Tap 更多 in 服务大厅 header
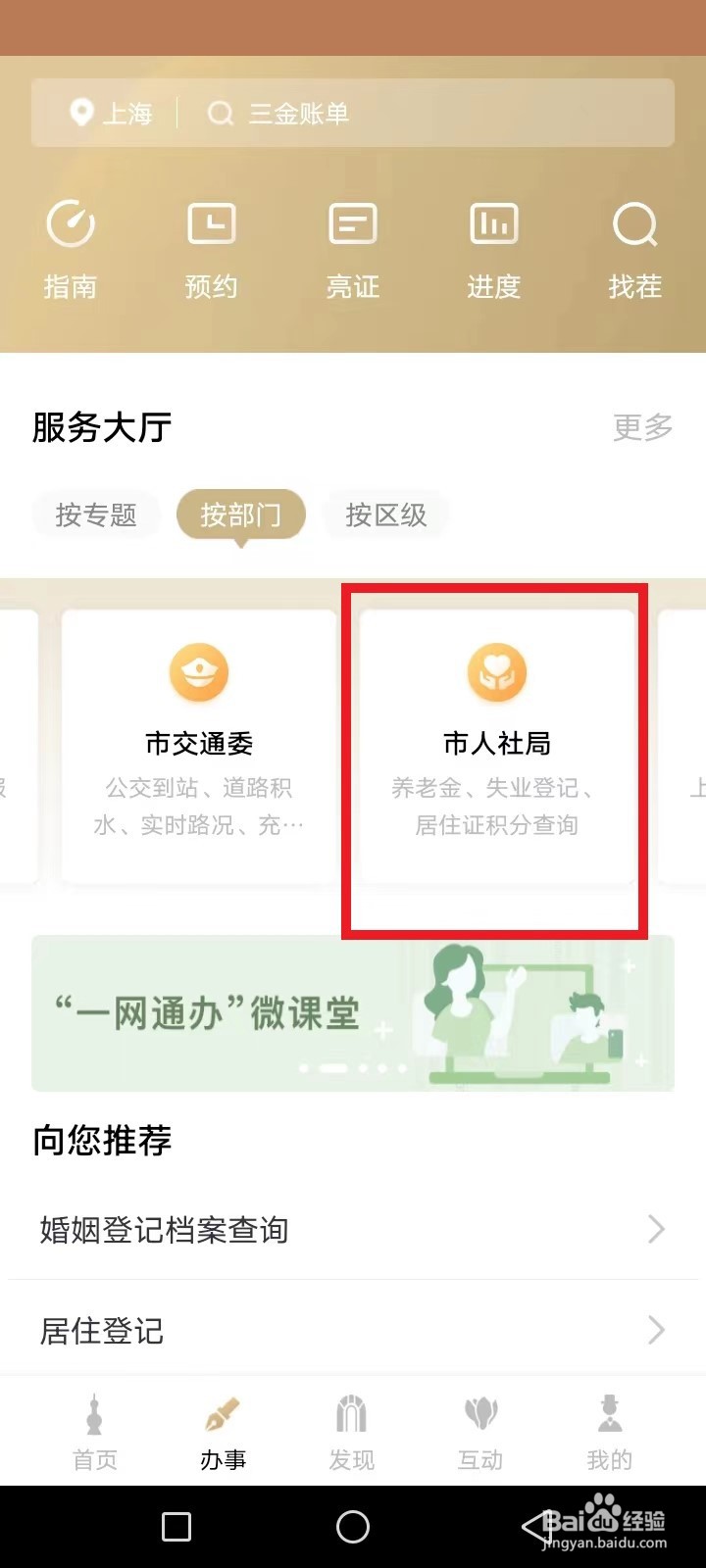The height and width of the screenshot is (1568, 706). (643, 427)
